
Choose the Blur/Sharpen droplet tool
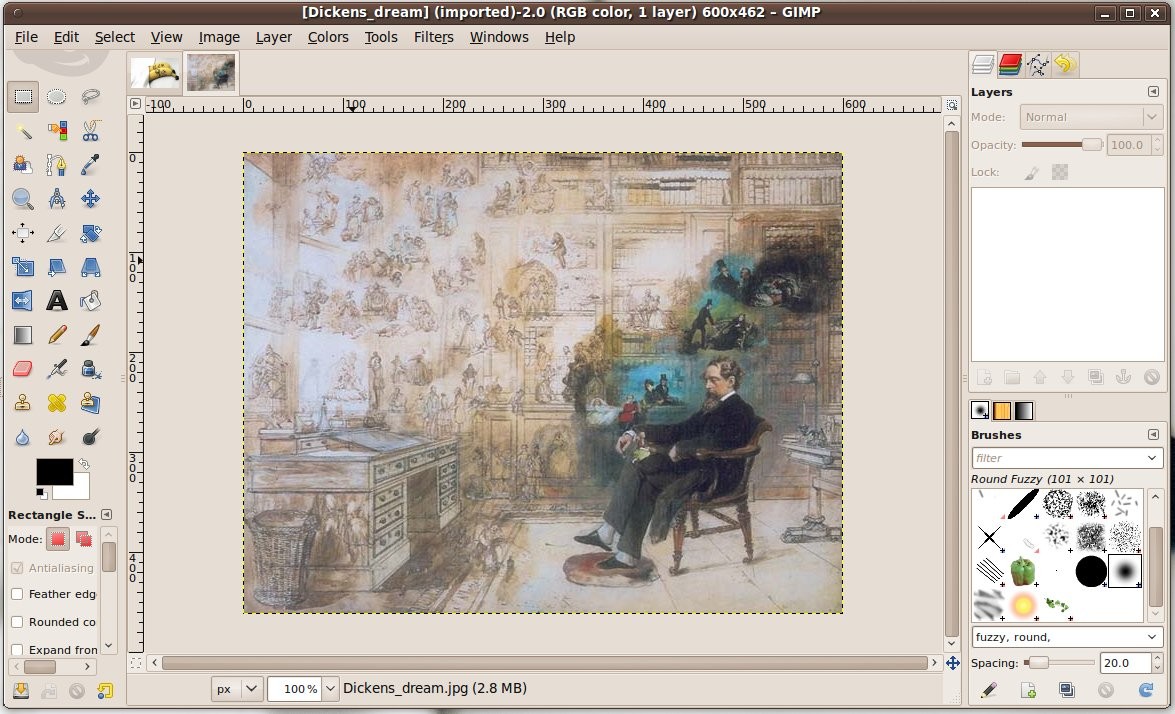(22, 437)
